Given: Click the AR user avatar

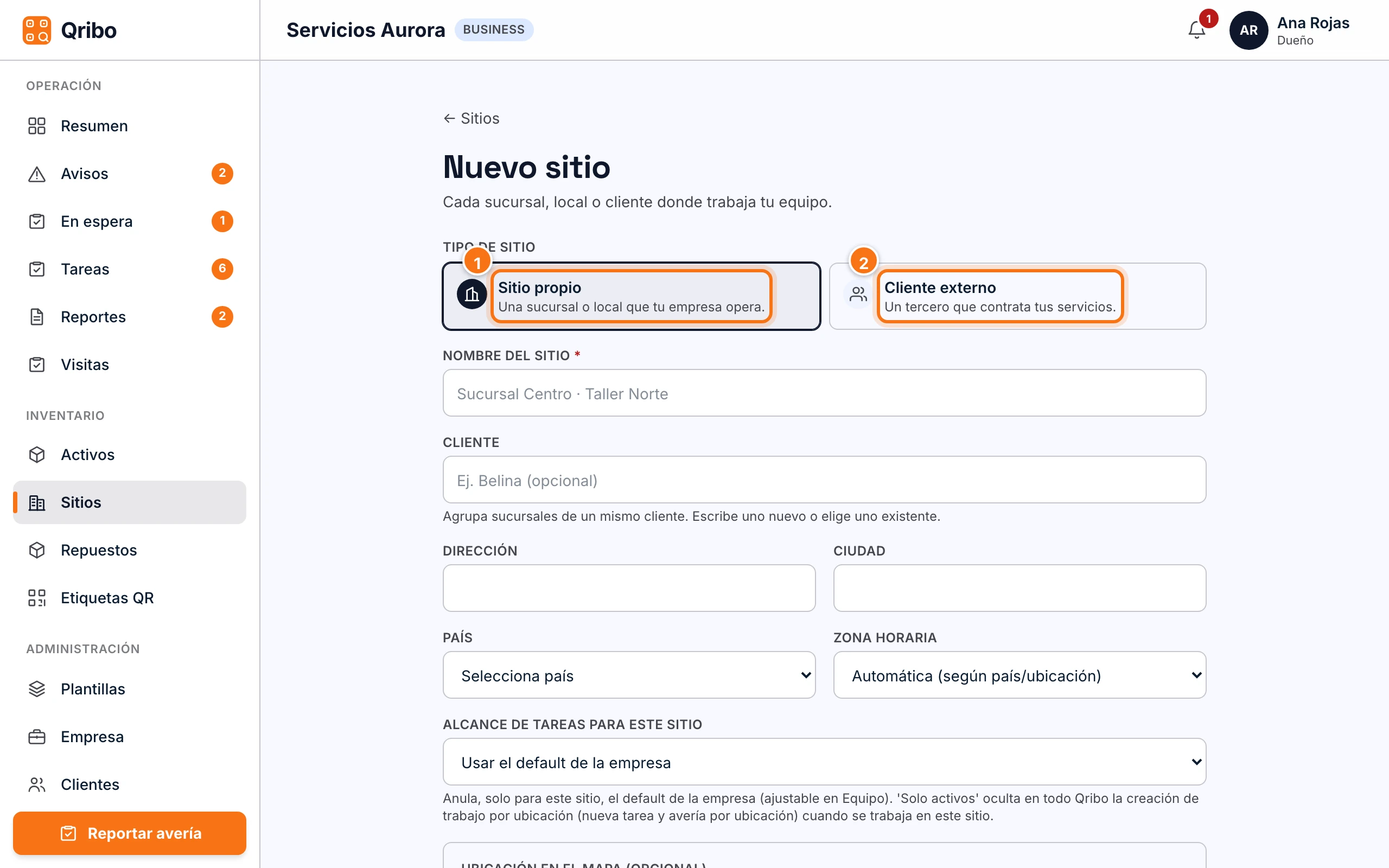Looking at the screenshot, I should tap(1248, 30).
